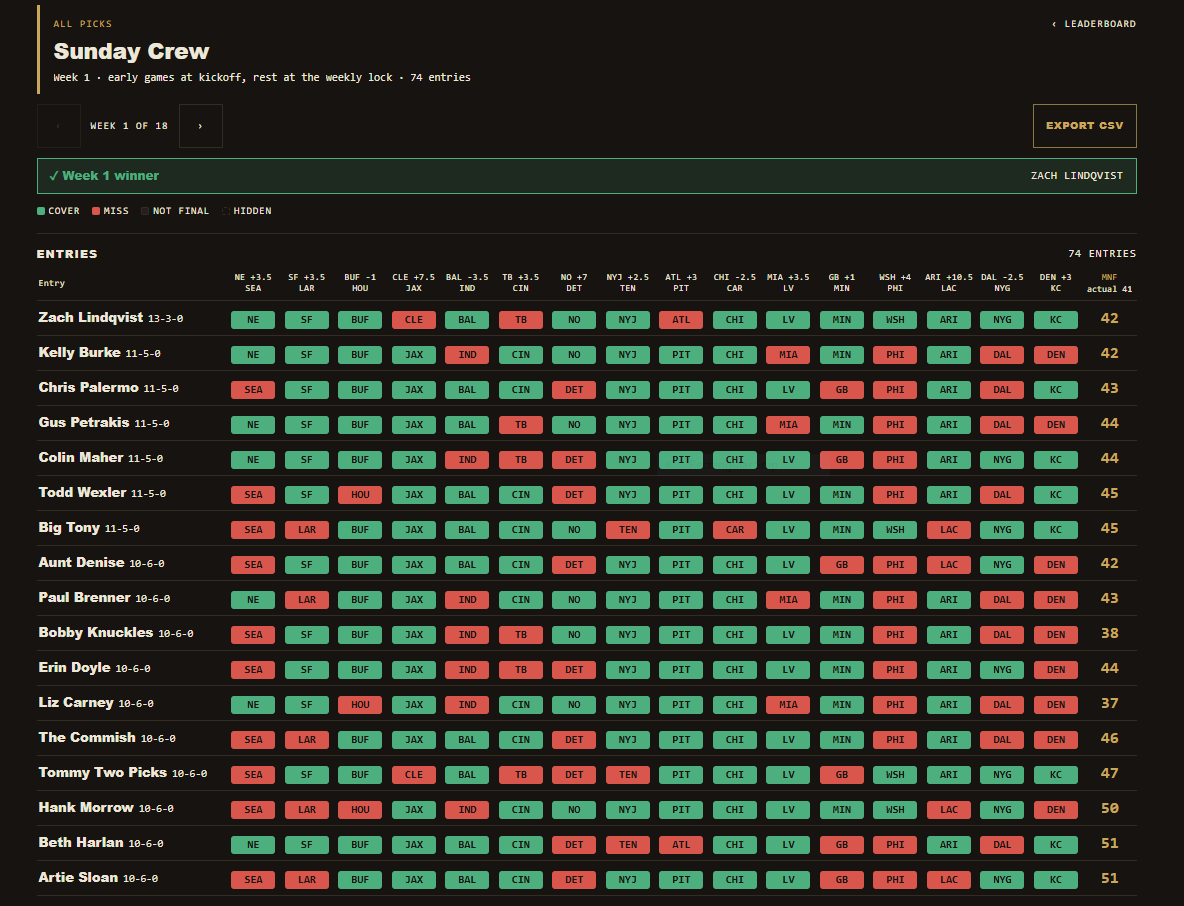Click Big Tony's red TEN pick
This screenshot has height=906, width=1184.
tap(627, 529)
